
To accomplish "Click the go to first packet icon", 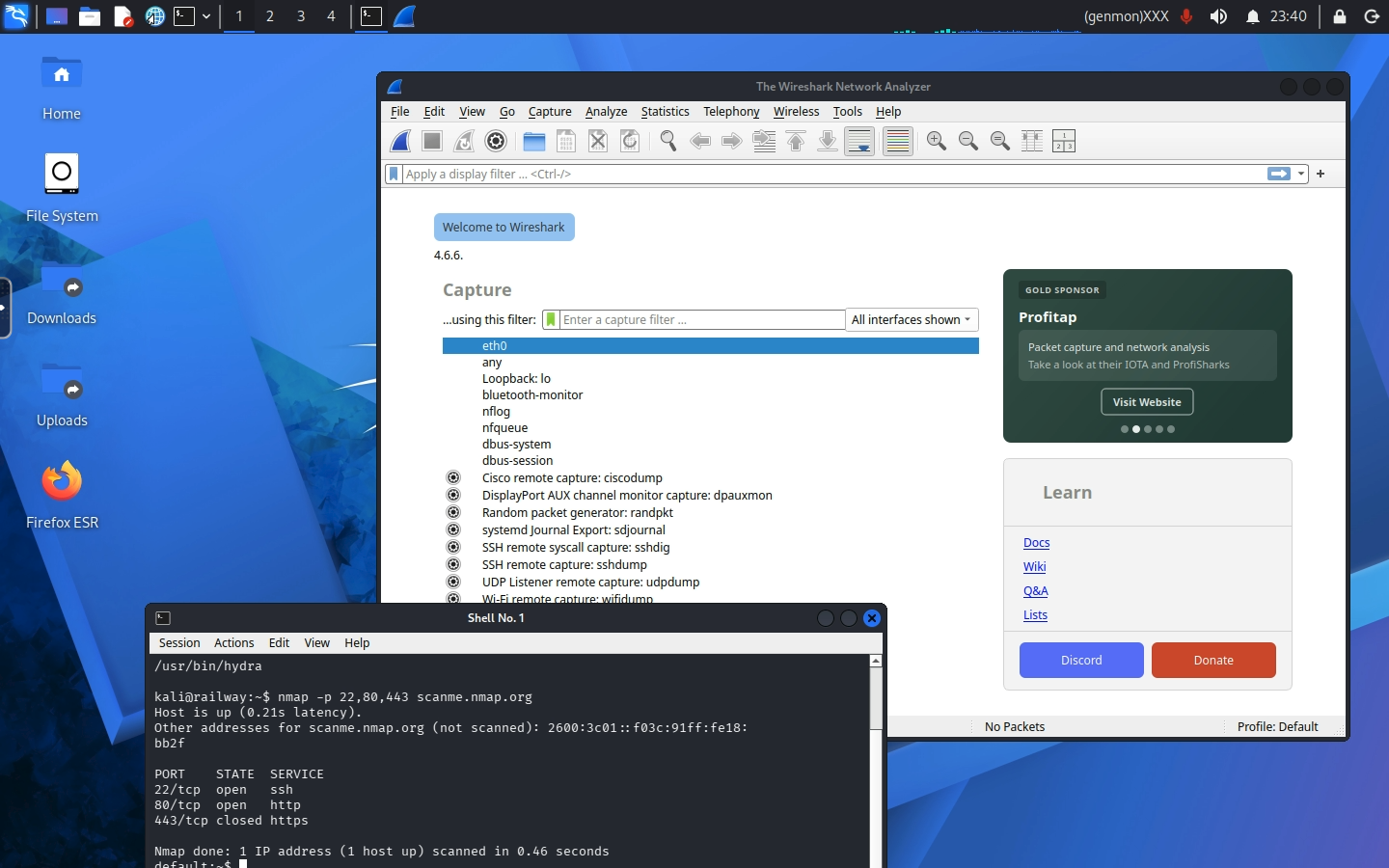I will pyautogui.click(x=796, y=141).
